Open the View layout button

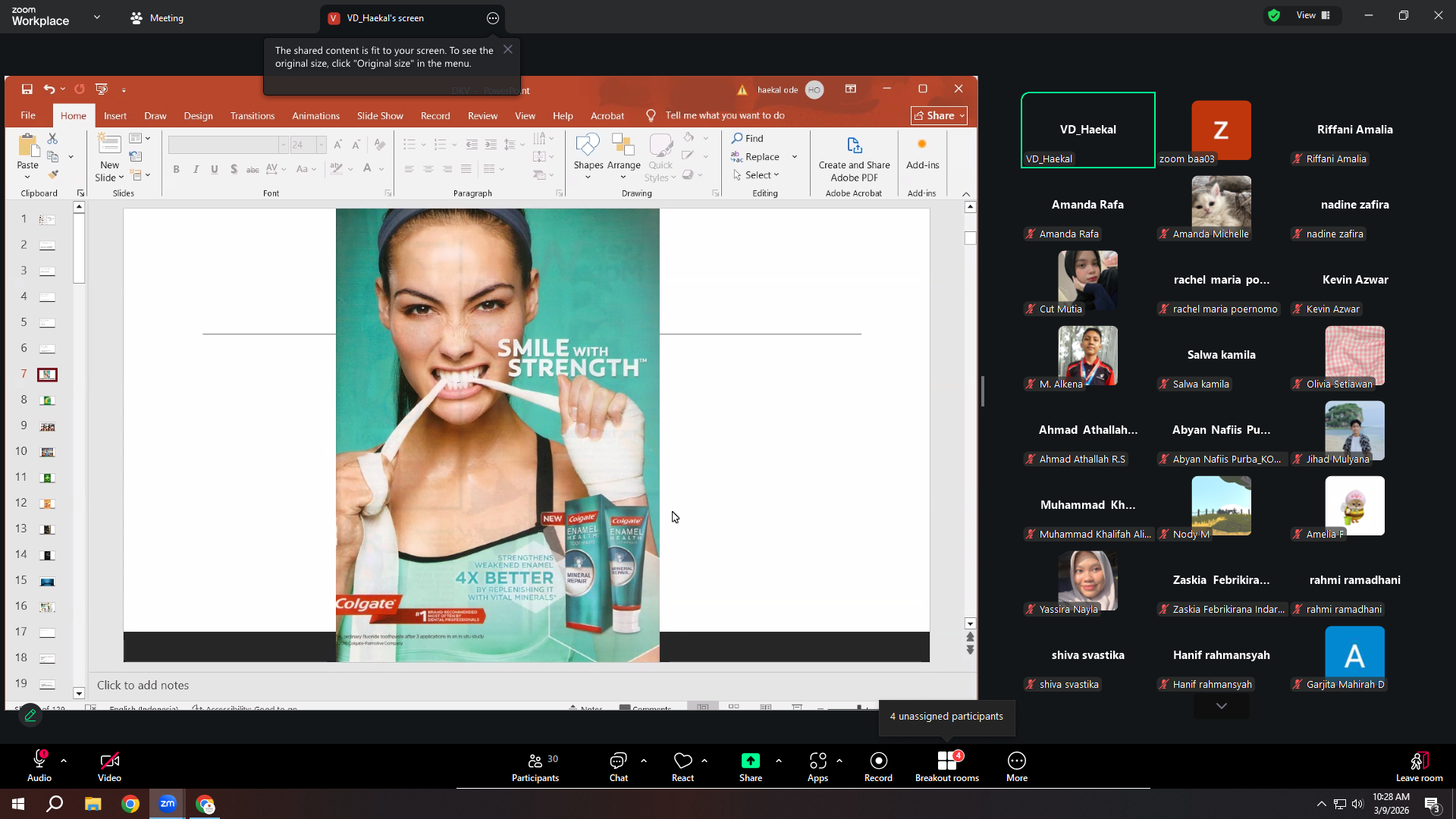tap(1313, 15)
